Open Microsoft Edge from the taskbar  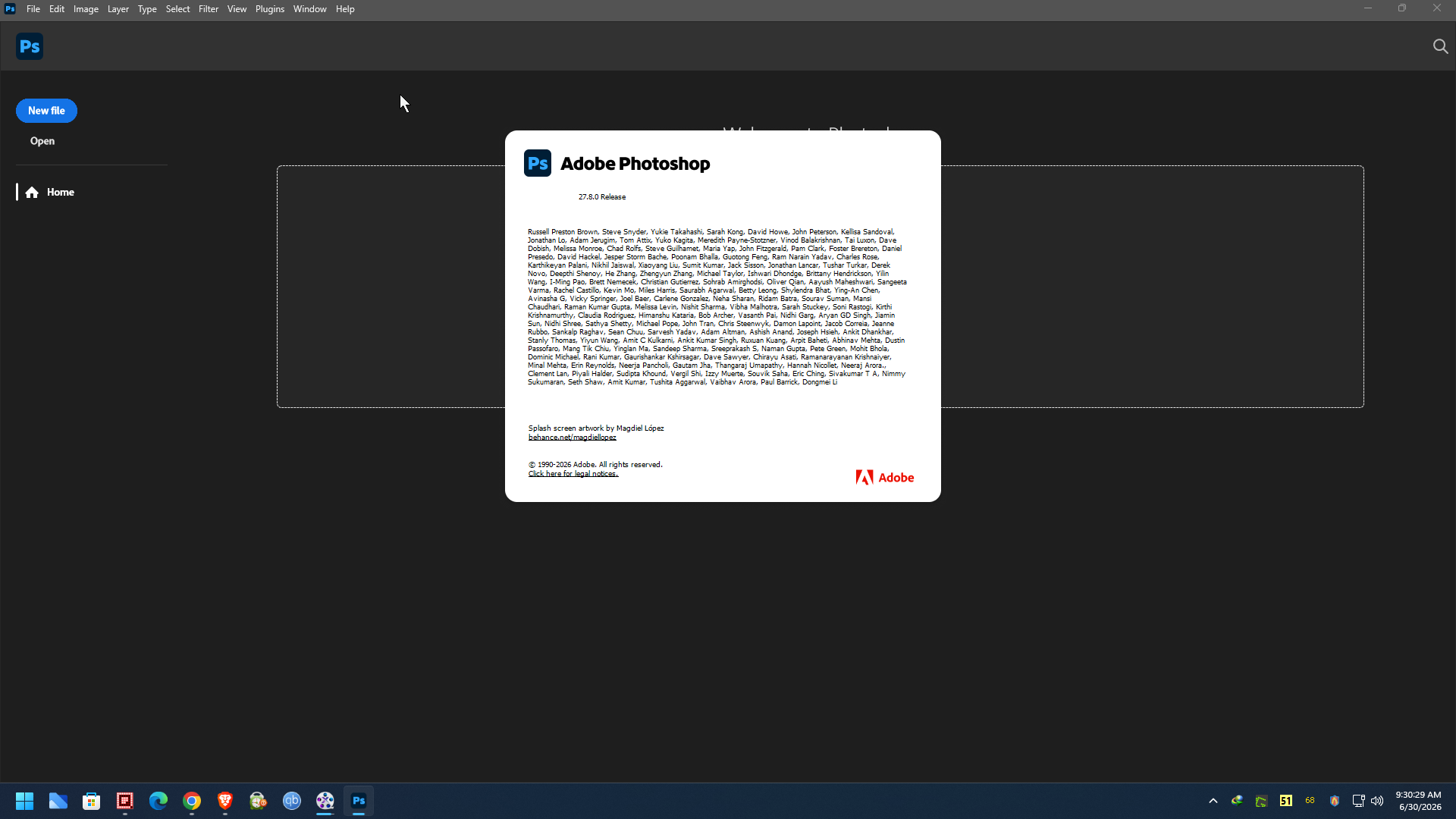pyautogui.click(x=158, y=801)
